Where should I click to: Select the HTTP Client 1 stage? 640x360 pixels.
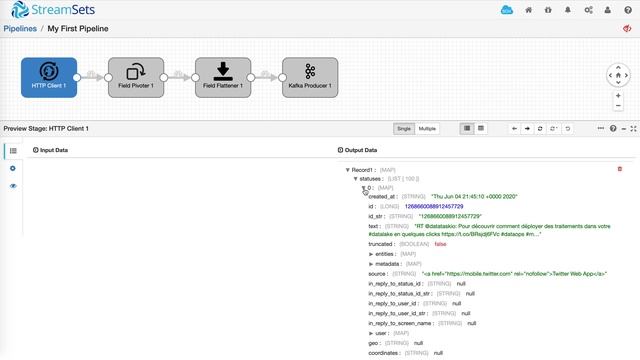tap(49, 78)
